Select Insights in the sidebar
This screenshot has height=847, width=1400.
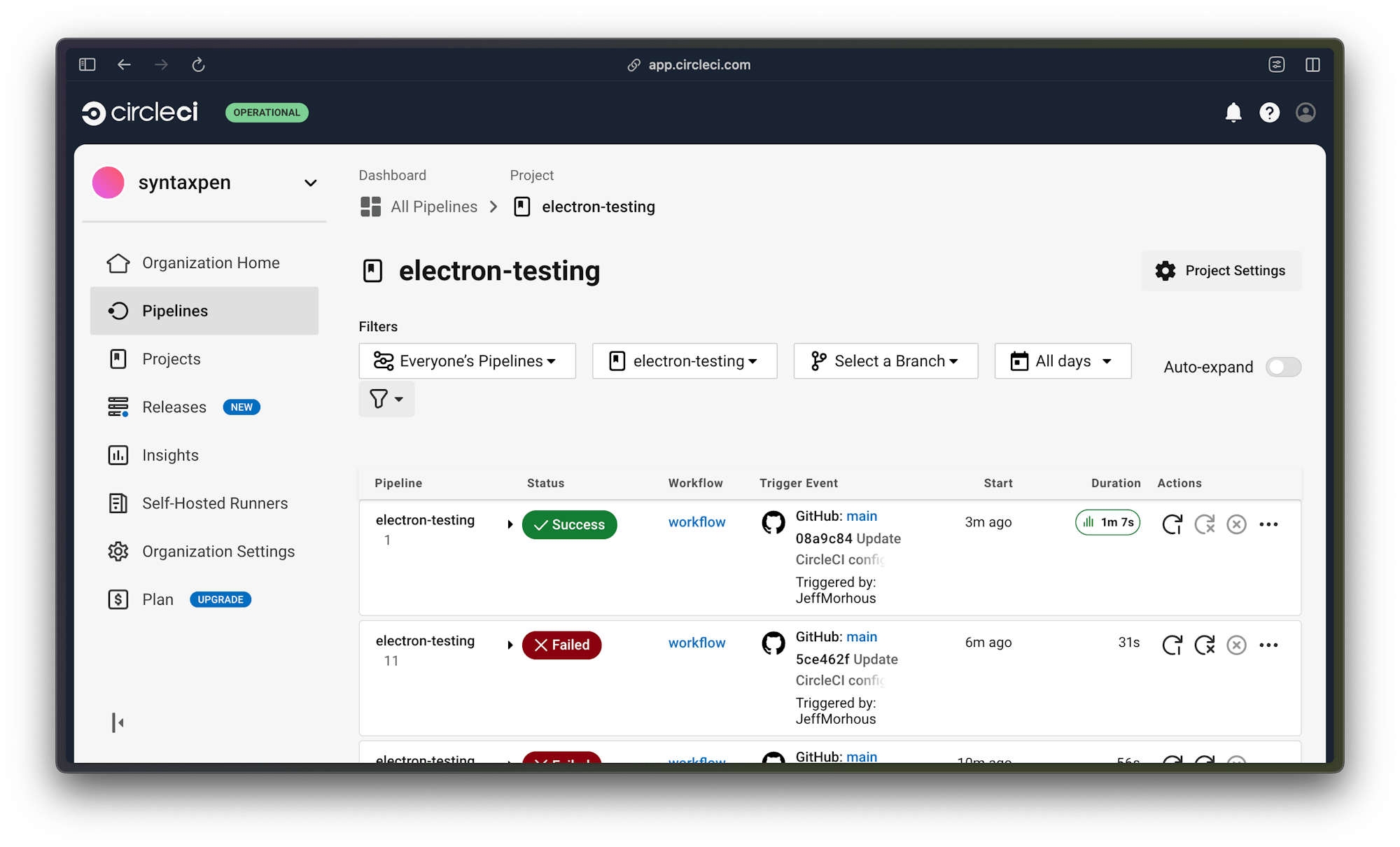[x=170, y=455]
